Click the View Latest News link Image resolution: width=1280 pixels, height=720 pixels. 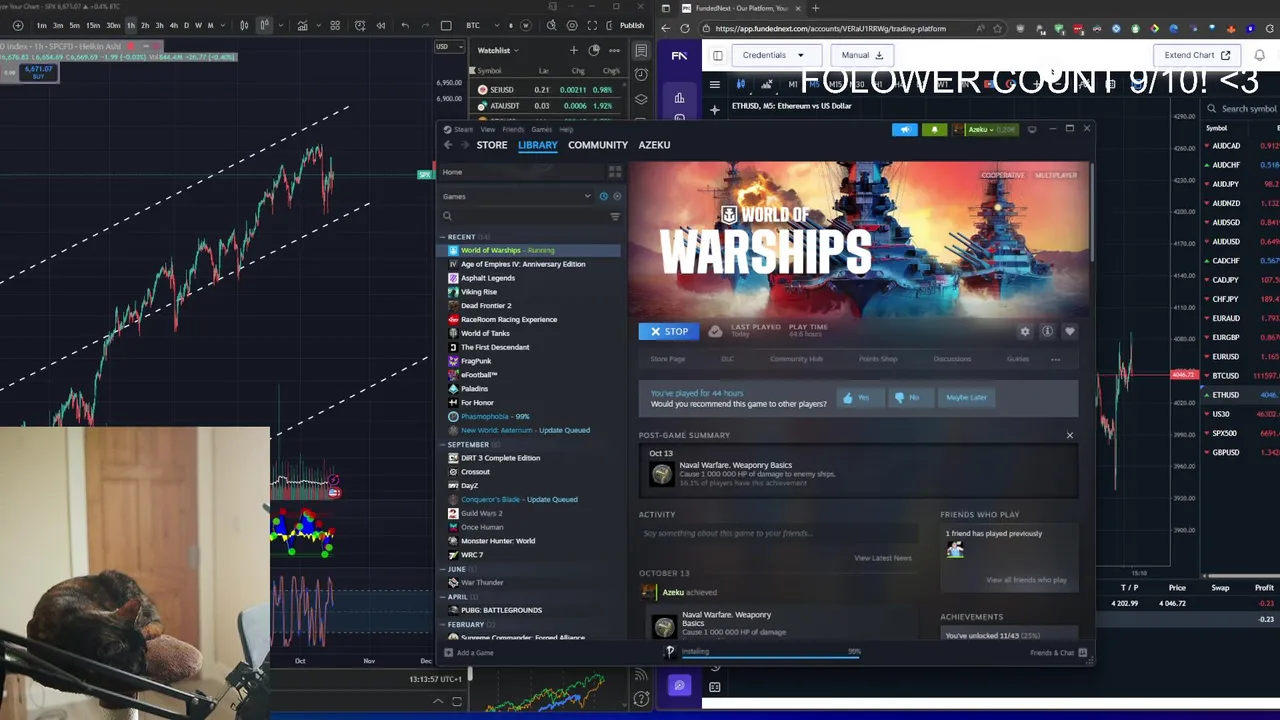tap(883, 558)
